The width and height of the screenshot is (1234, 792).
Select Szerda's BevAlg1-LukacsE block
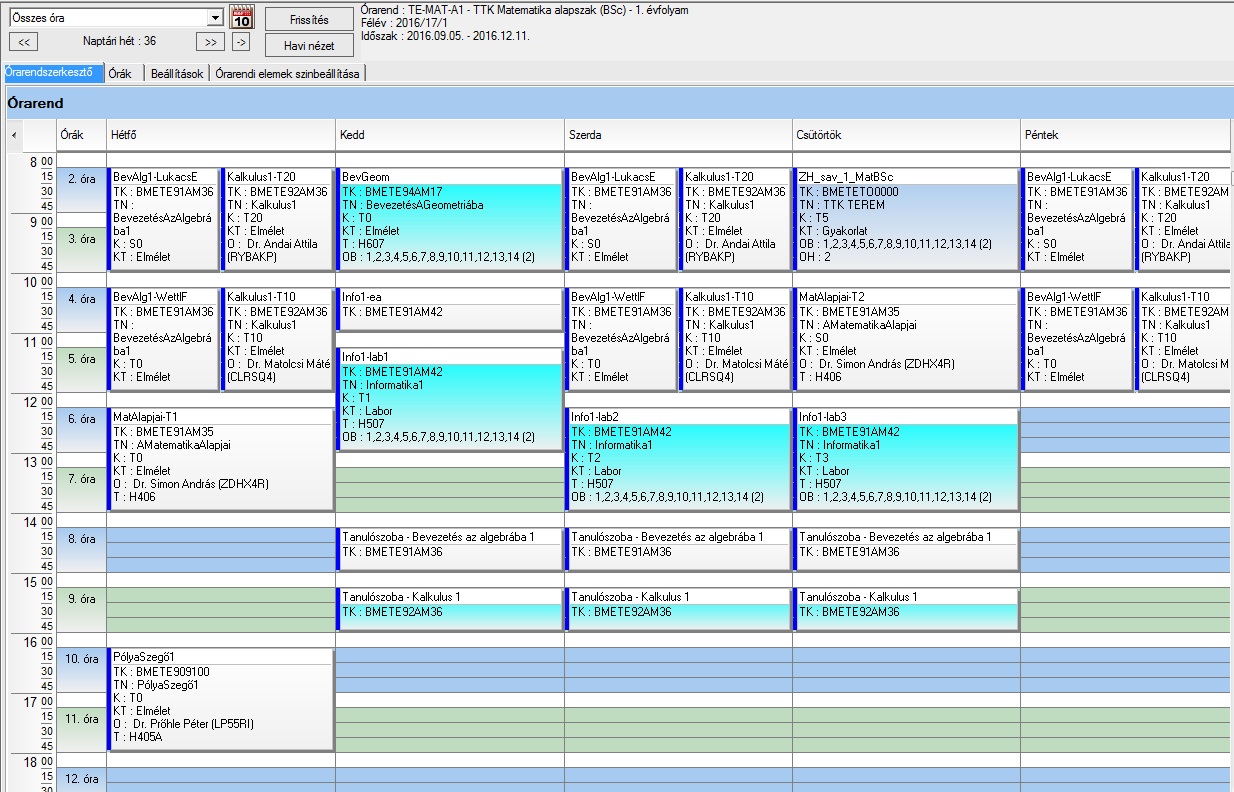pyautogui.click(x=621, y=219)
